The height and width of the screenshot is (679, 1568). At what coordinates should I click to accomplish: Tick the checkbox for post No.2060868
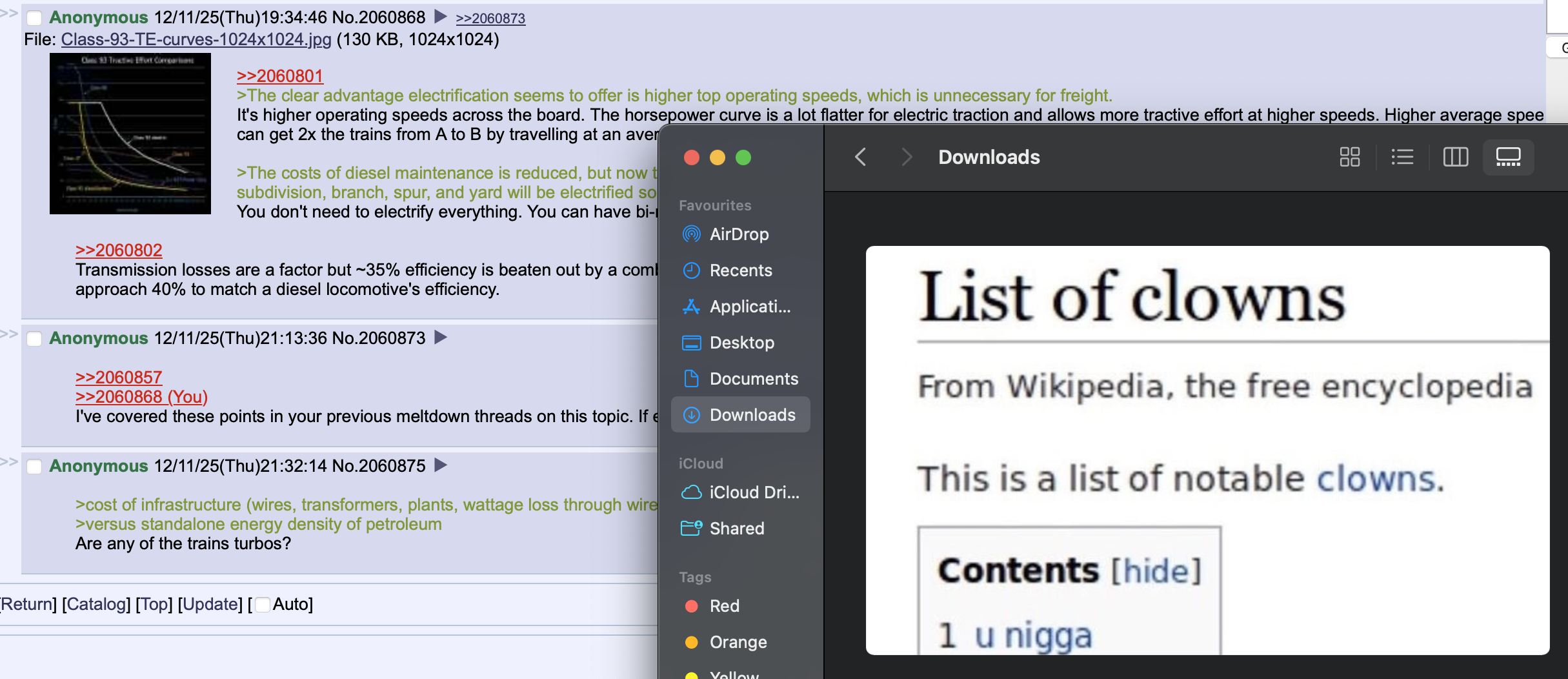[x=34, y=18]
